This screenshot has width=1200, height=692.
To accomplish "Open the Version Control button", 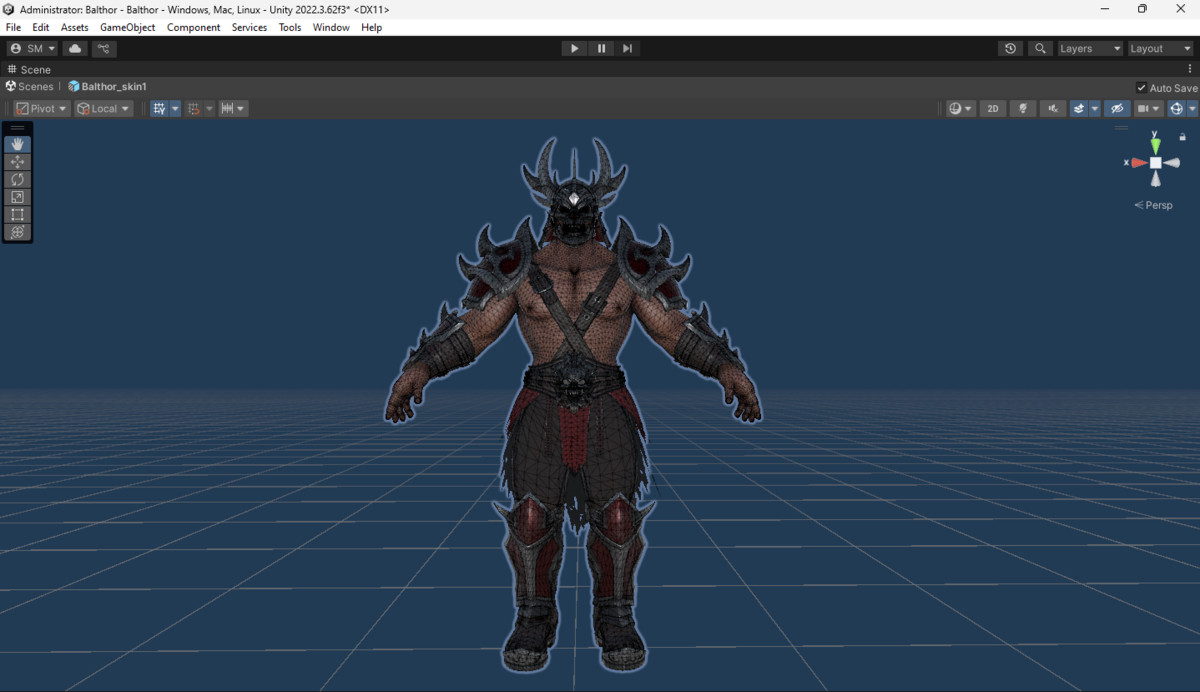I will (104, 48).
